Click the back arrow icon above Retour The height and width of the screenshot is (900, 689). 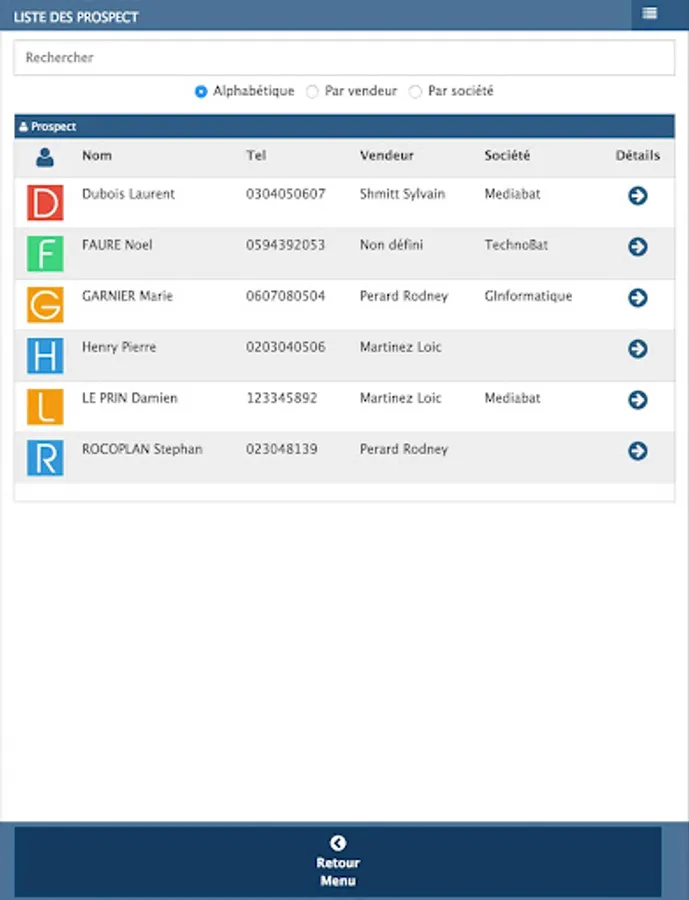[x=338, y=843]
